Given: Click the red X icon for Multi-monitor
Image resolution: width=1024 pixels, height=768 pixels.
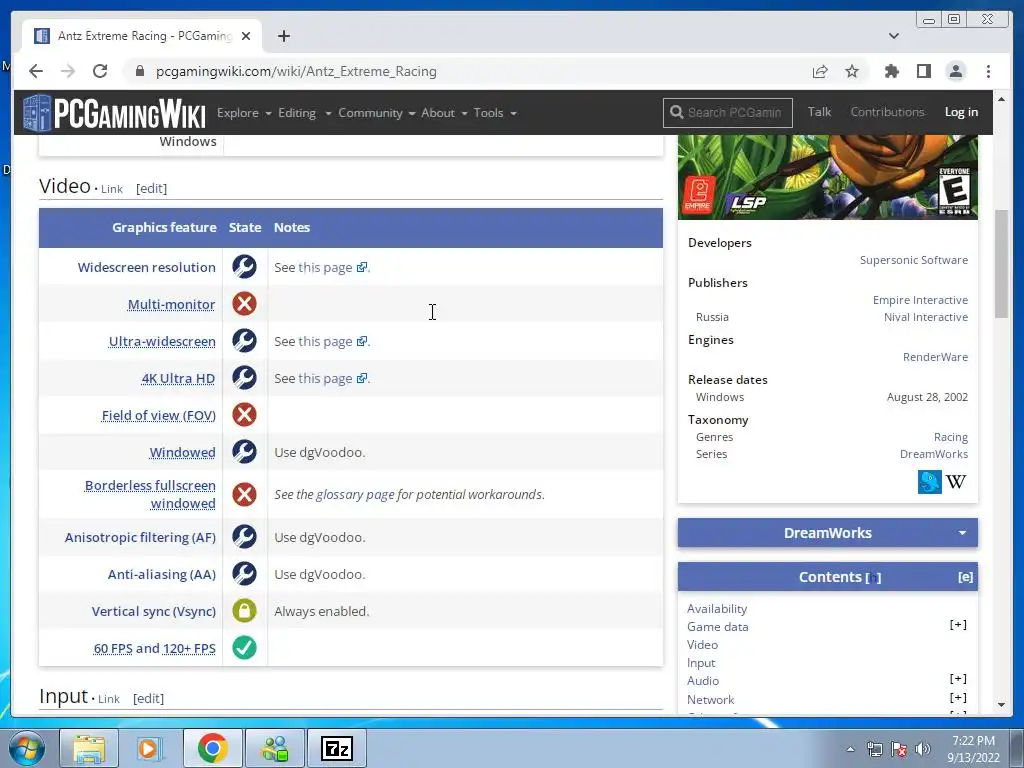Looking at the screenshot, I should click(244, 304).
